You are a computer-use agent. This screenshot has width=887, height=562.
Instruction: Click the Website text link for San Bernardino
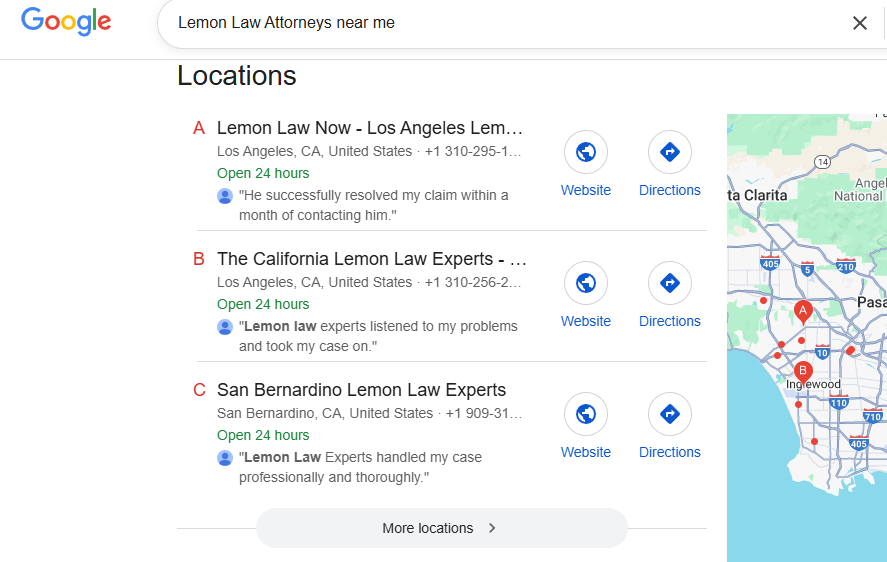[x=586, y=452]
